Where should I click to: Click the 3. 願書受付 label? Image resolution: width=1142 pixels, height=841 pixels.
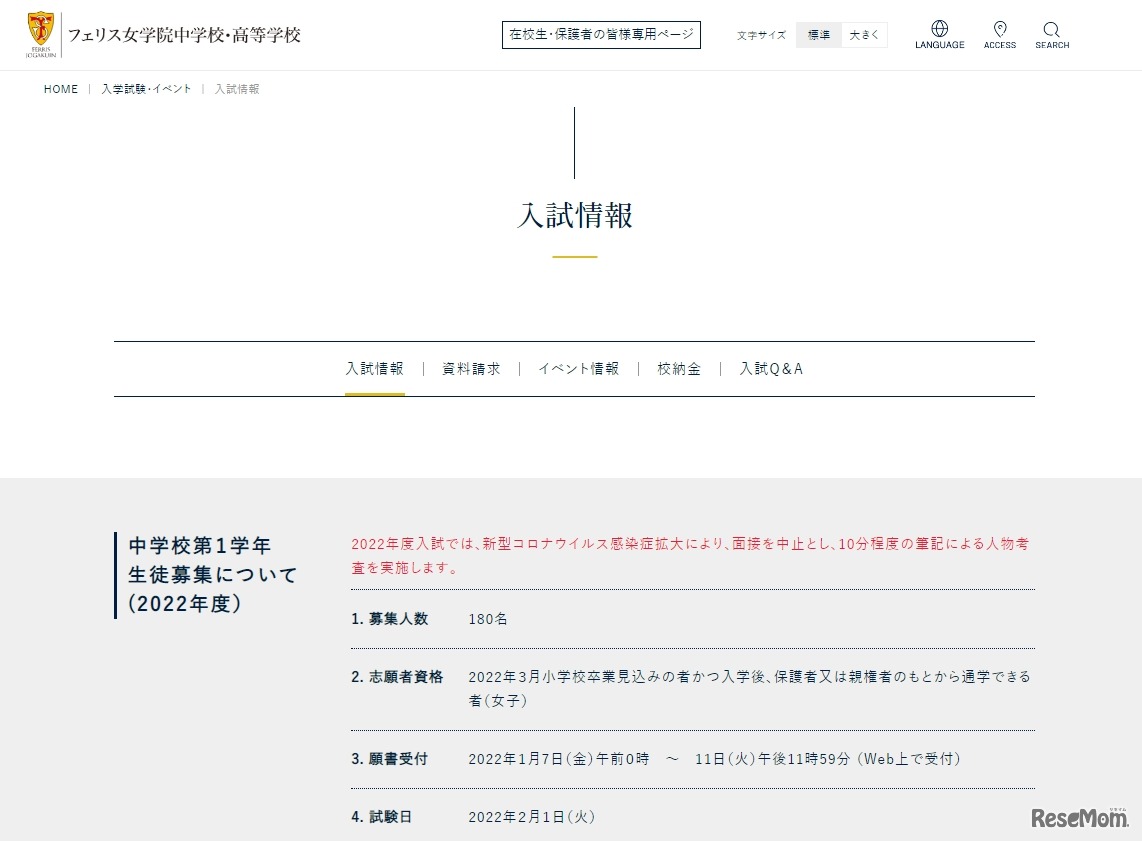[x=390, y=759]
